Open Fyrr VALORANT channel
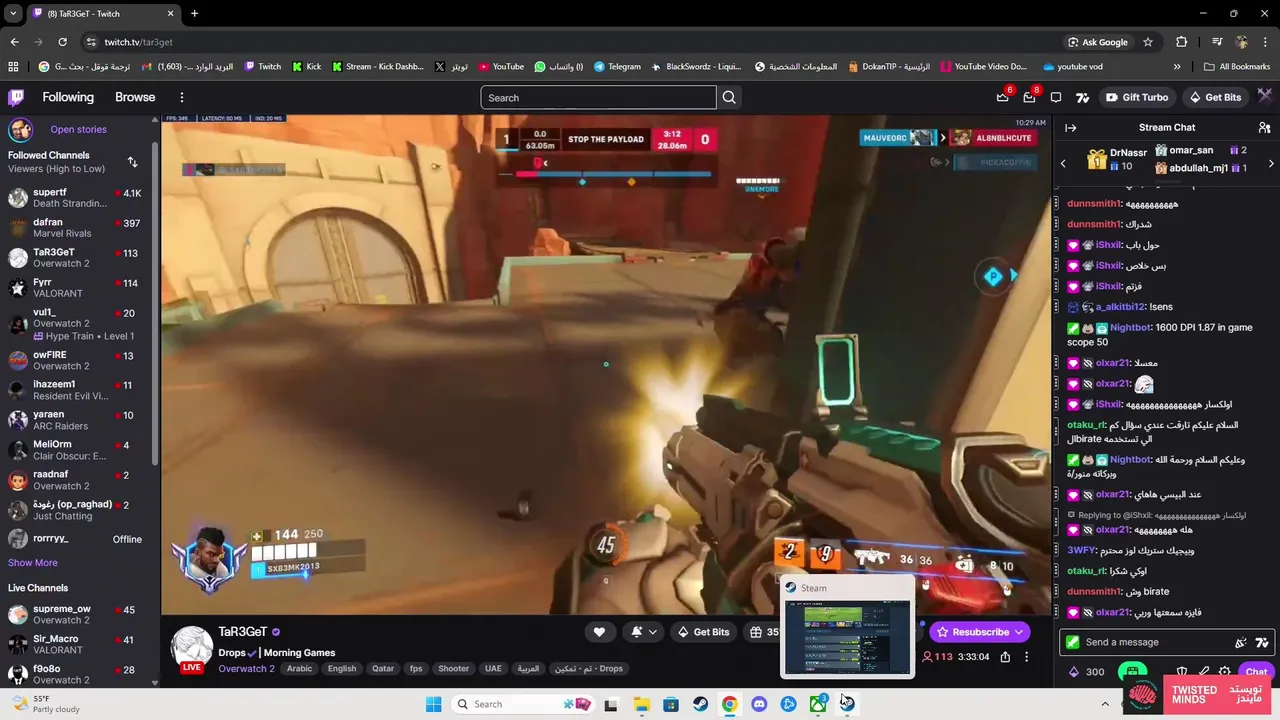This screenshot has height=720, width=1280. tap(76, 287)
